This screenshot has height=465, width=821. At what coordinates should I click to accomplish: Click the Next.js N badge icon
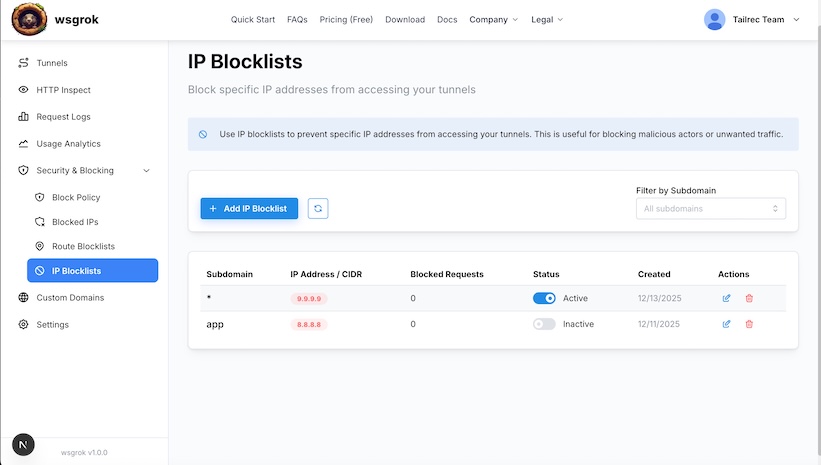tap(23, 445)
